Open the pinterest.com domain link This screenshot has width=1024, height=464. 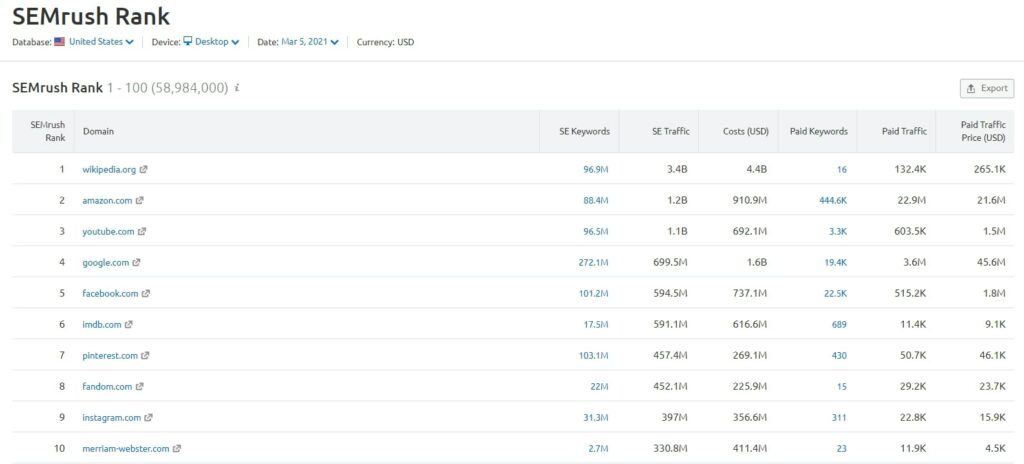click(110, 356)
